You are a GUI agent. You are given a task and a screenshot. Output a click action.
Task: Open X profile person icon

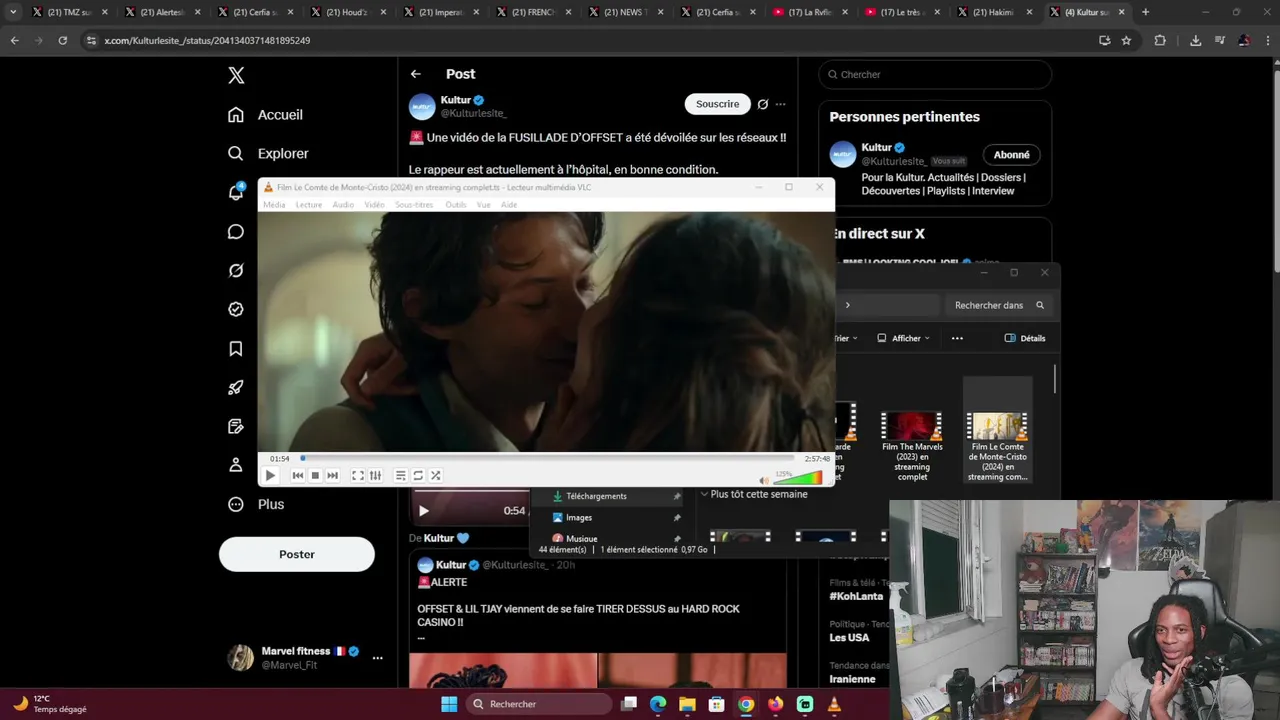tap(236, 465)
